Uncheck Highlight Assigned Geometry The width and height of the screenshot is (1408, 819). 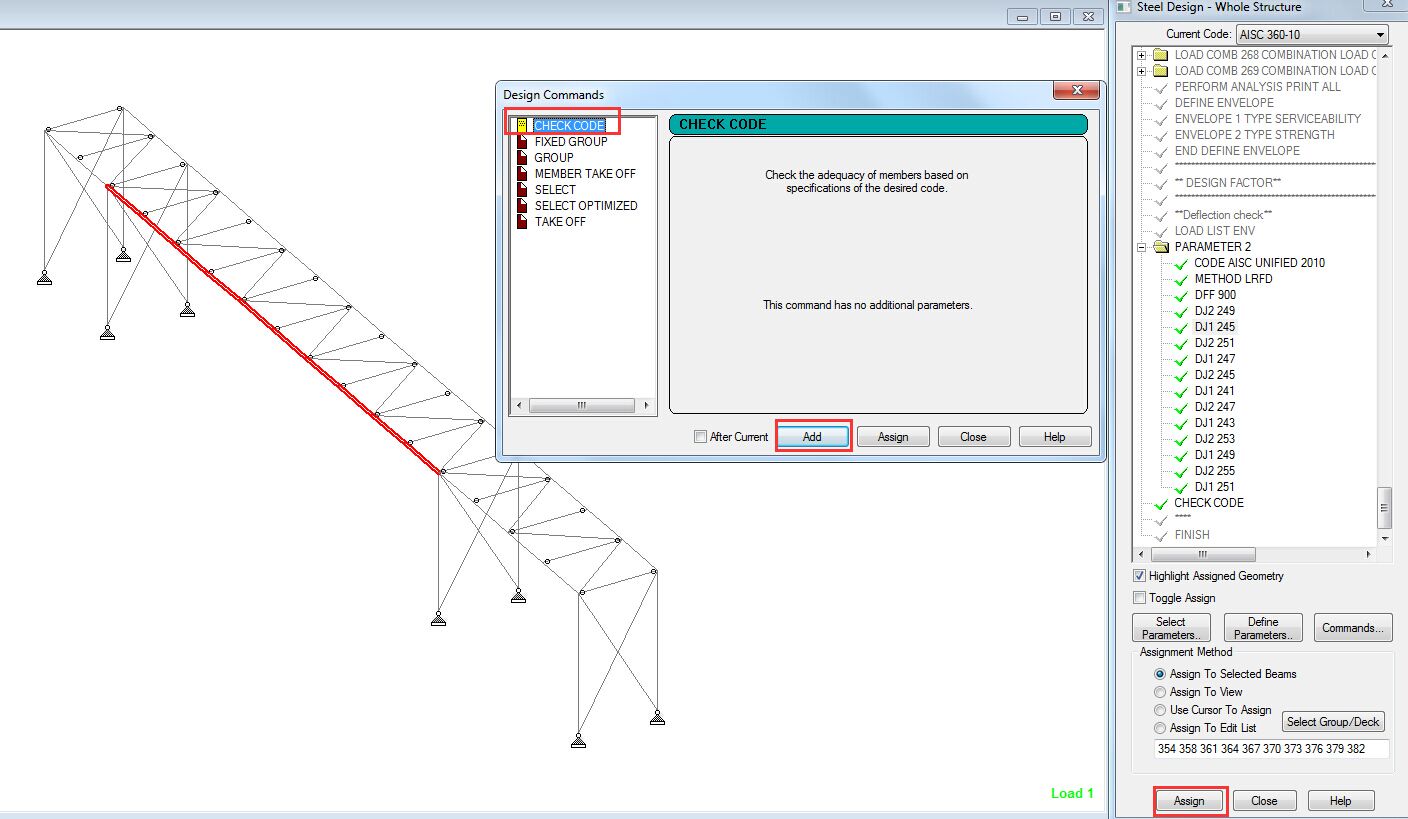[x=1140, y=576]
